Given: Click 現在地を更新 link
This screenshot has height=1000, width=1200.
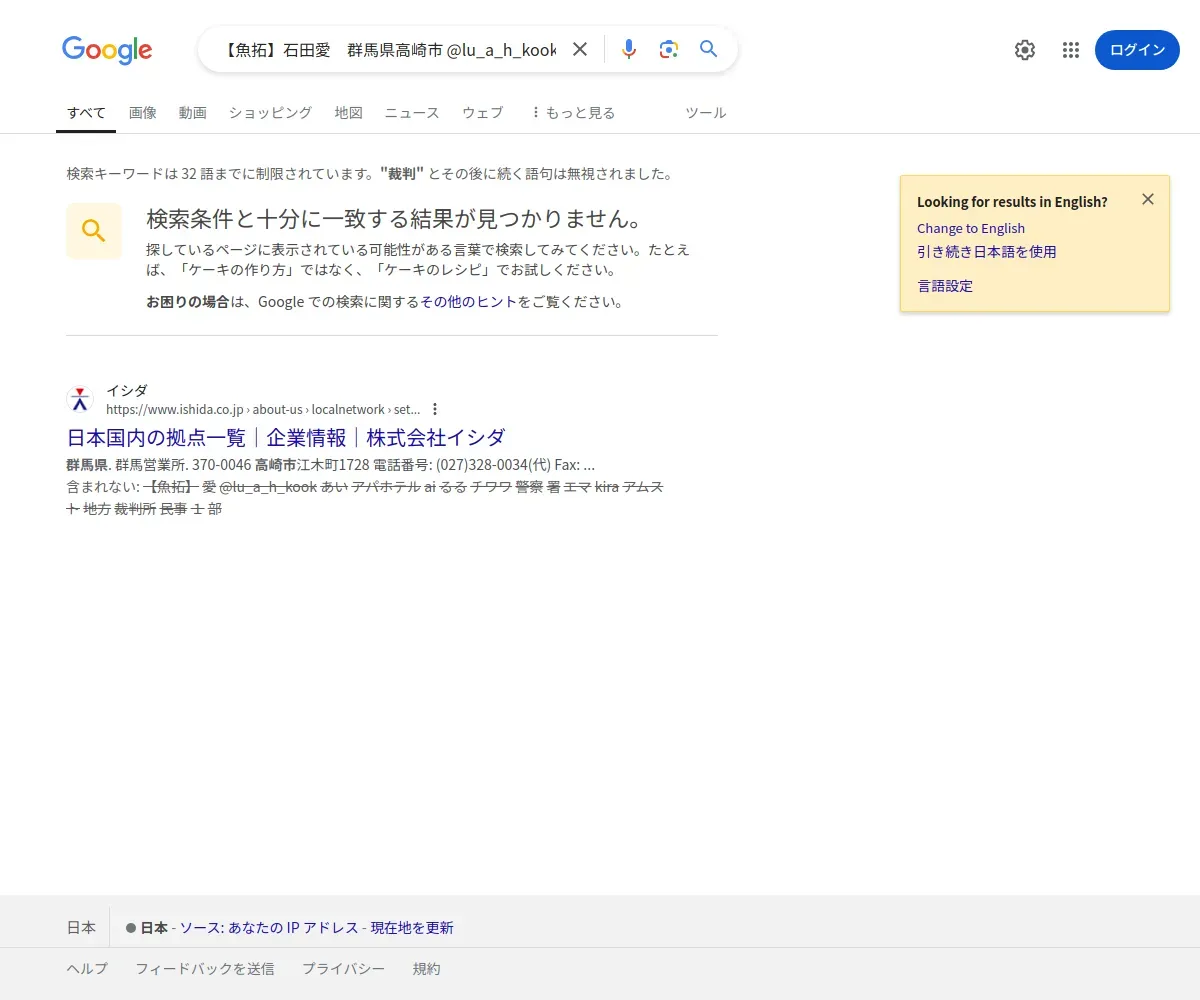Looking at the screenshot, I should [x=412, y=928].
